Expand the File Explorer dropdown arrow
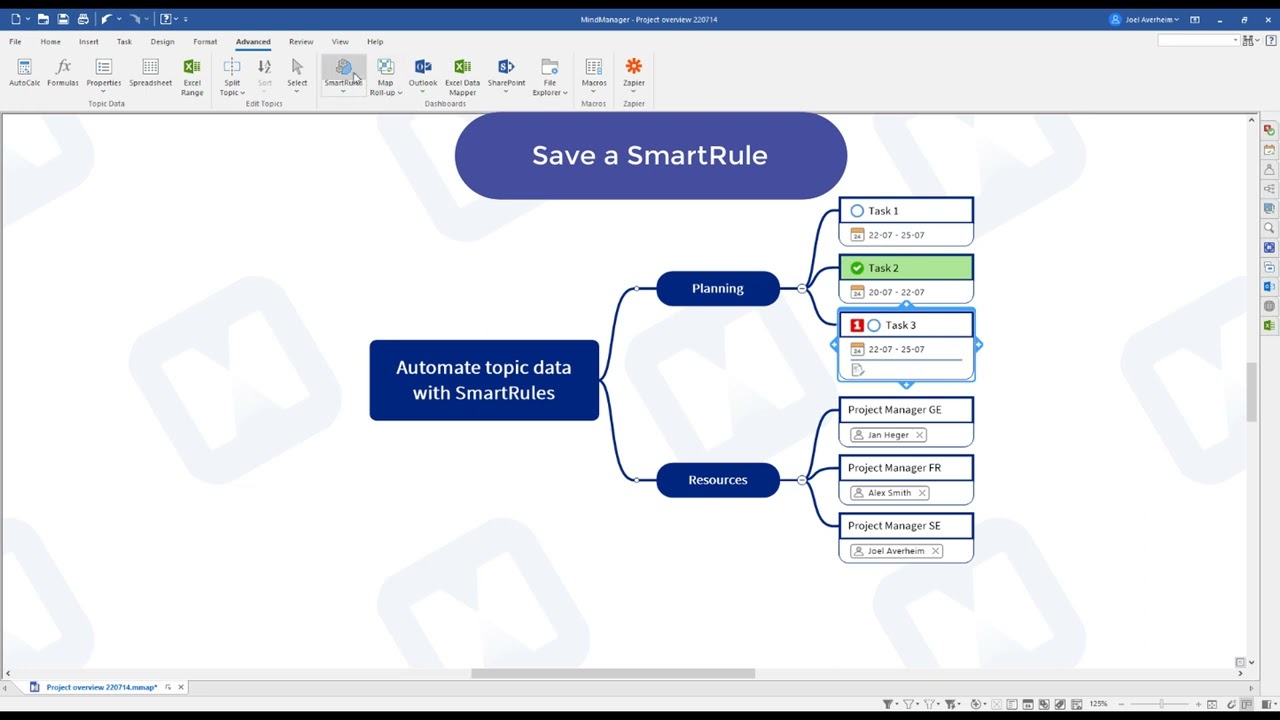The image size is (1280, 720). [565, 93]
